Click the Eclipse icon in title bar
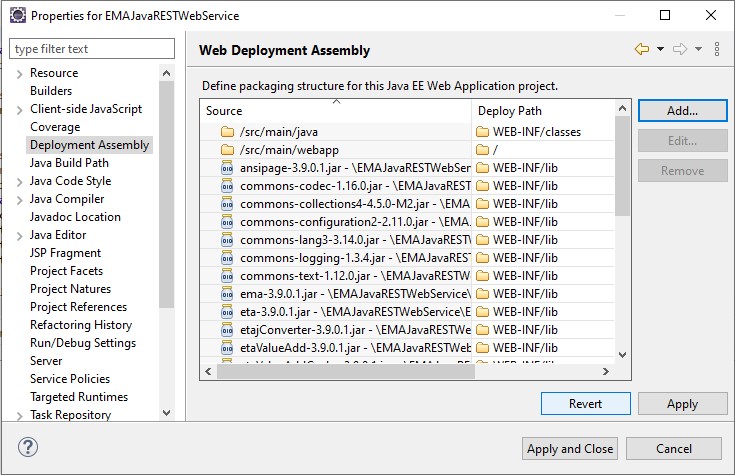This screenshot has width=735, height=475. [18, 15]
